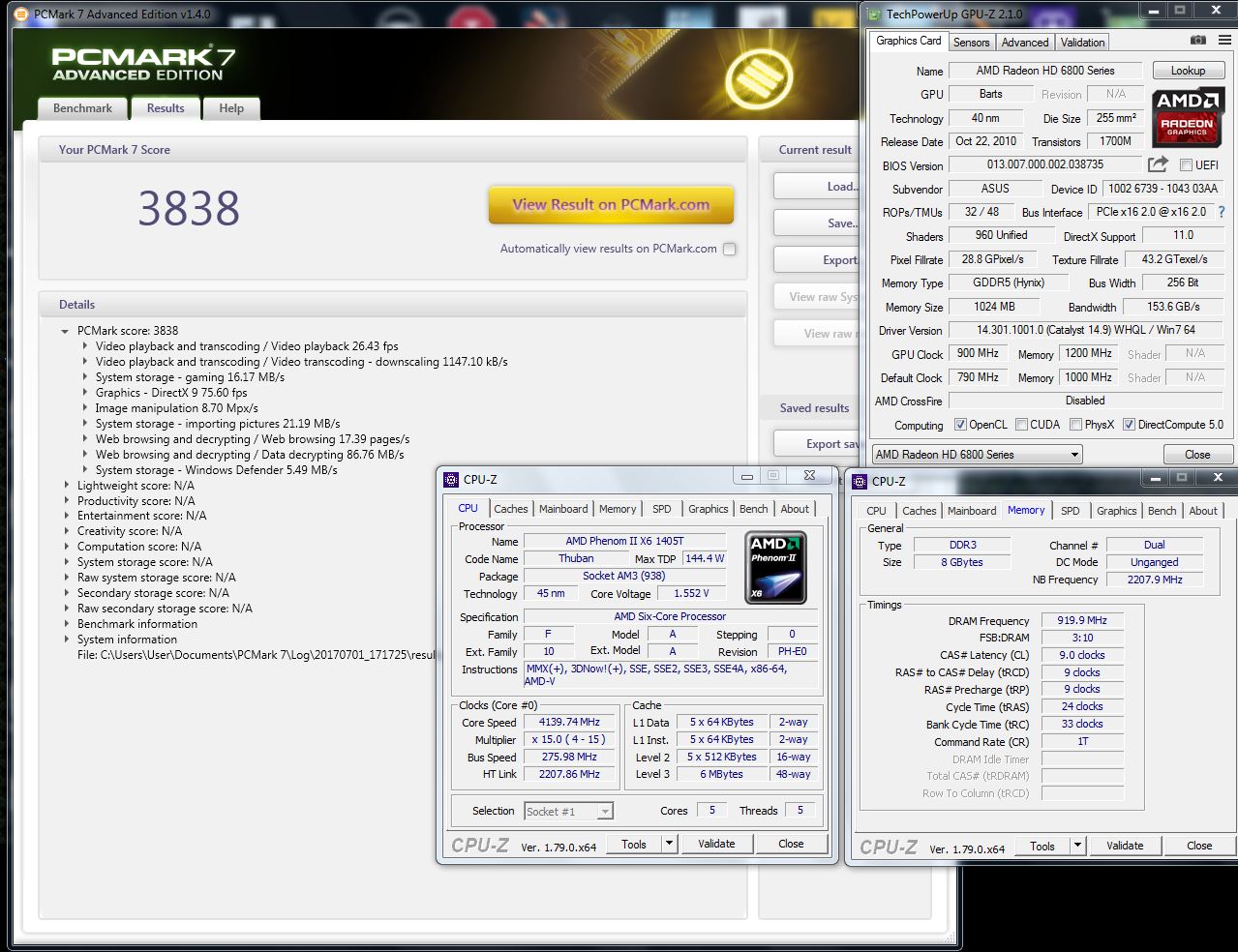Toggle the PhysX computing checkbox

pyautogui.click(x=1075, y=425)
